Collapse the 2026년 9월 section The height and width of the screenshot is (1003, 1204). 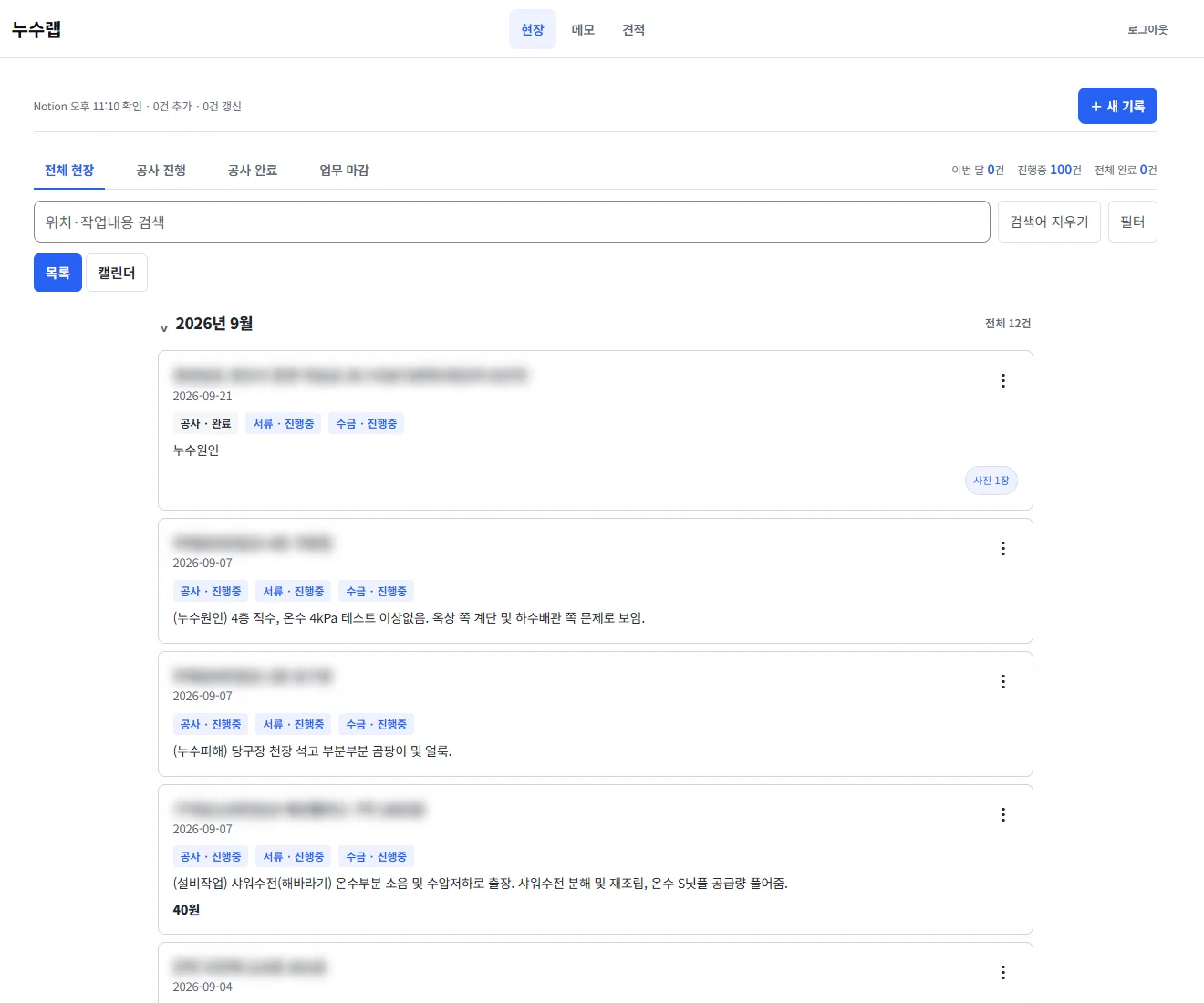(x=164, y=328)
